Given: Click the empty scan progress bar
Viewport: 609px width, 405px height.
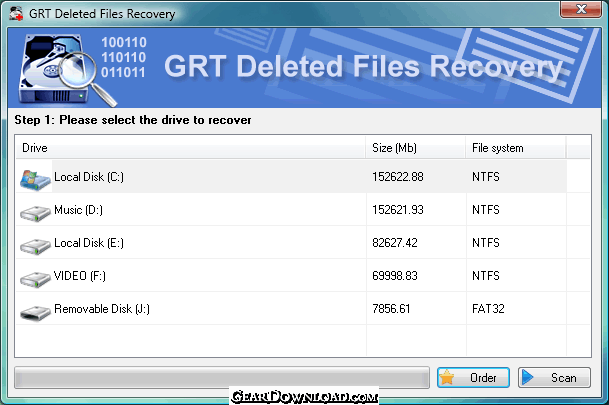Looking at the screenshot, I should (x=222, y=377).
